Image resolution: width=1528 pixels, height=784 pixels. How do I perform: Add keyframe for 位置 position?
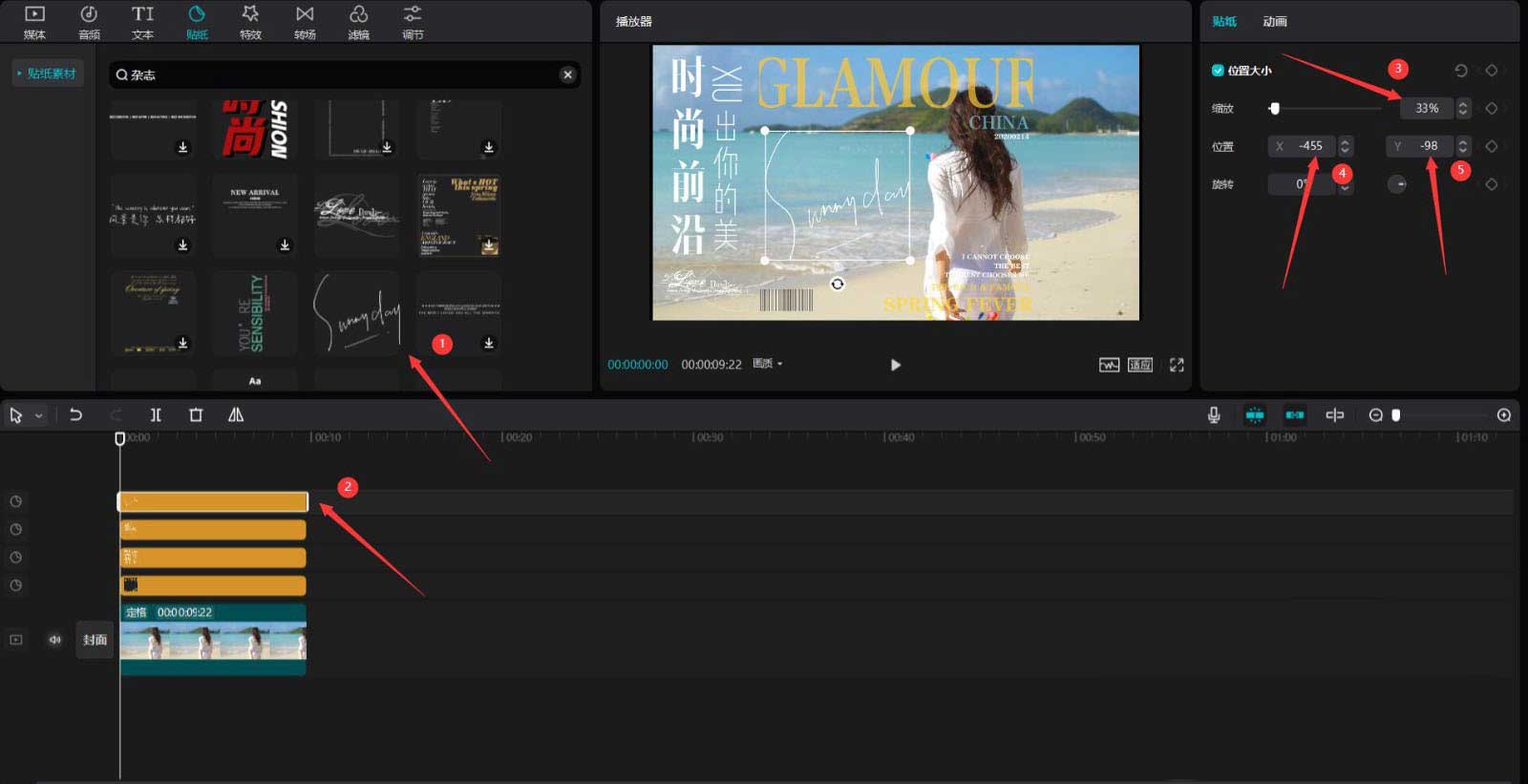1491,146
